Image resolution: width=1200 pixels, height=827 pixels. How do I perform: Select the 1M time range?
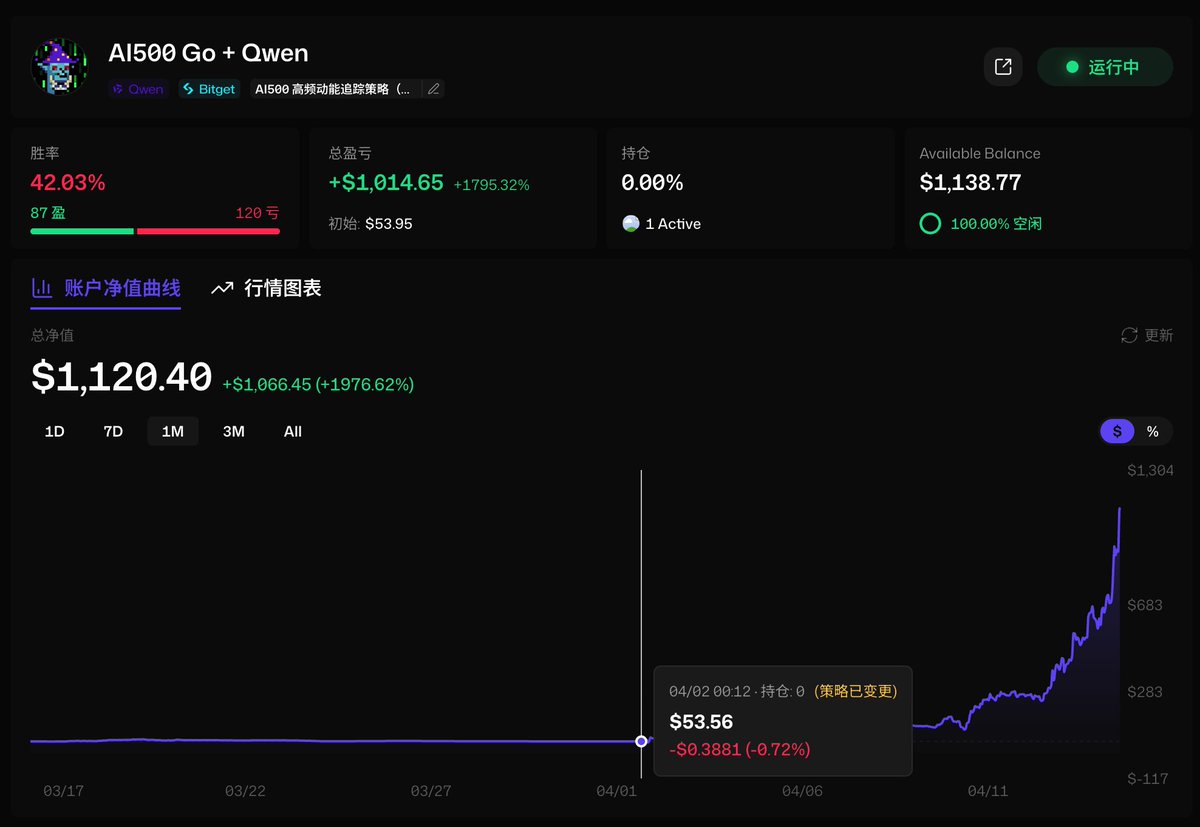click(x=173, y=432)
